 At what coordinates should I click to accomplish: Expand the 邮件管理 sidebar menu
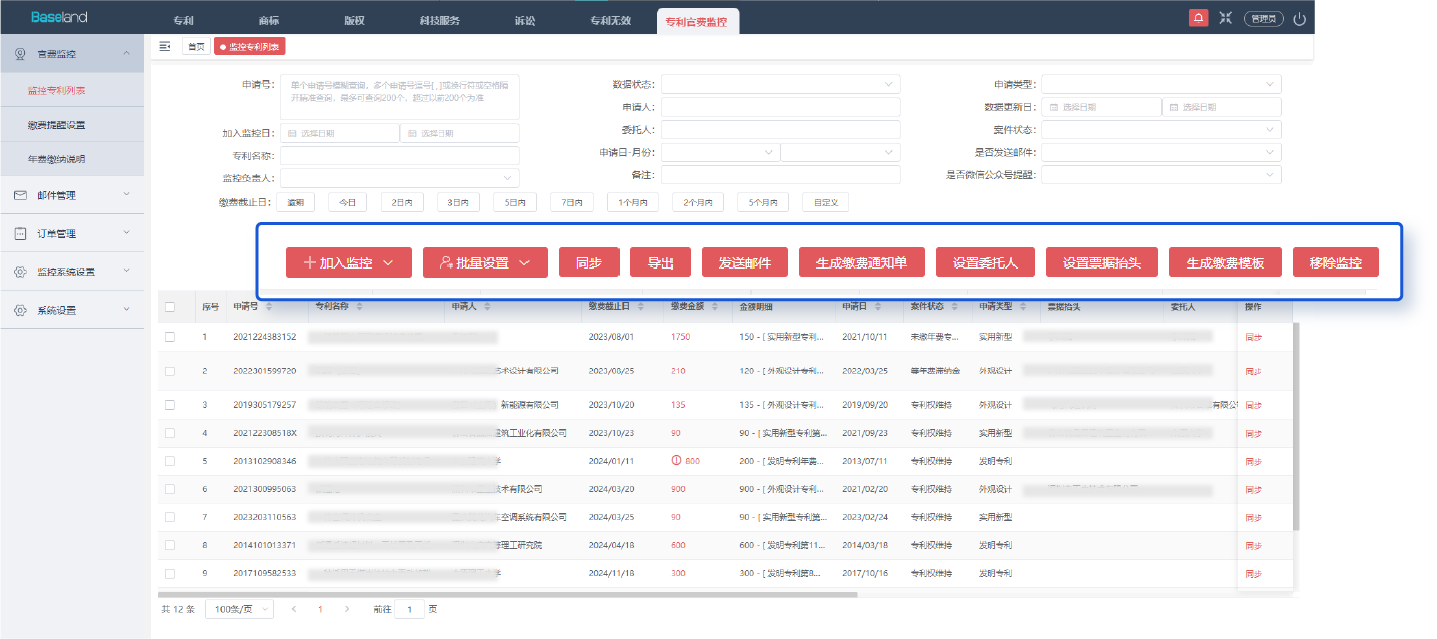[x=72, y=195]
